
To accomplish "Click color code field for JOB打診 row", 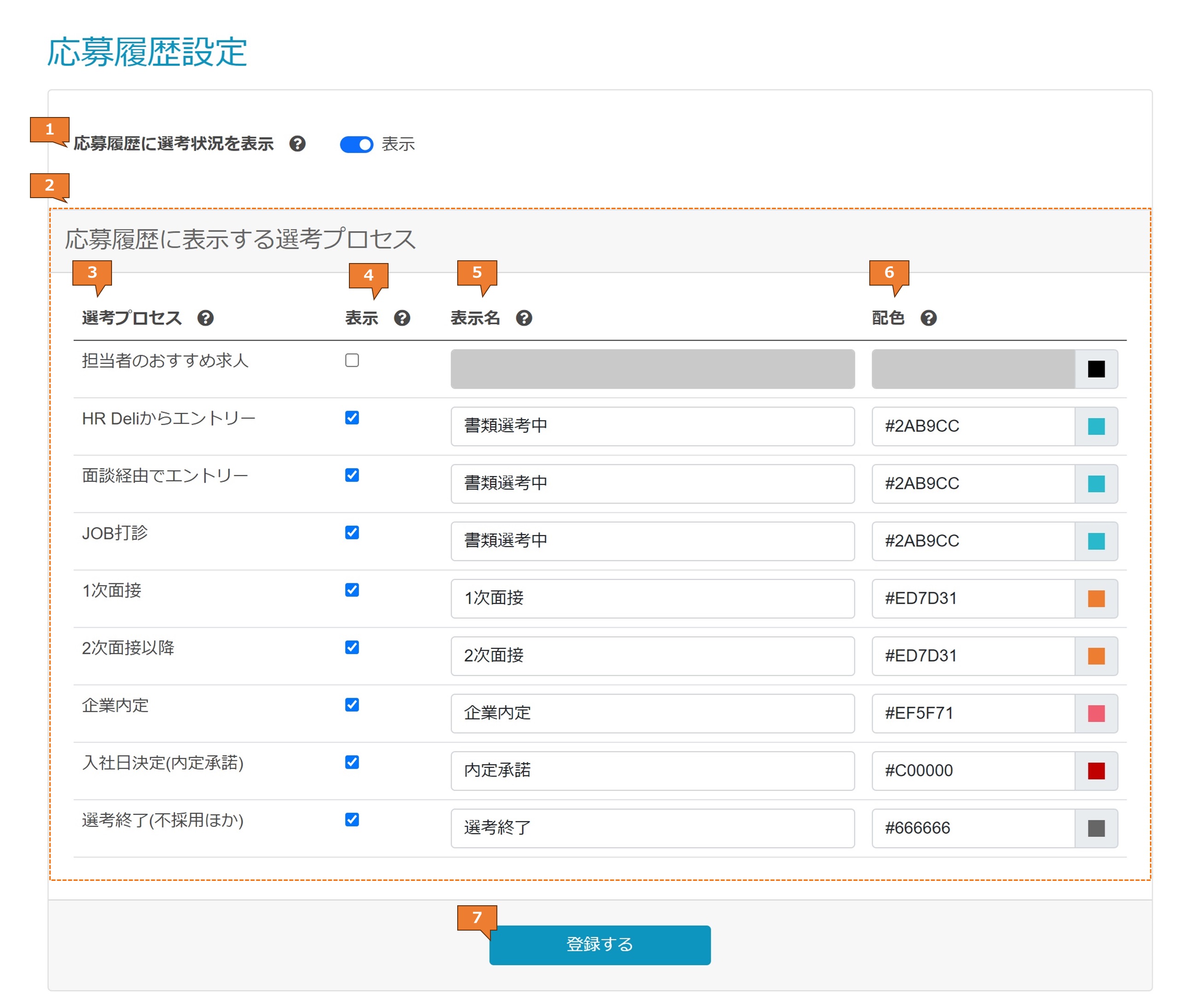I will tap(973, 541).
